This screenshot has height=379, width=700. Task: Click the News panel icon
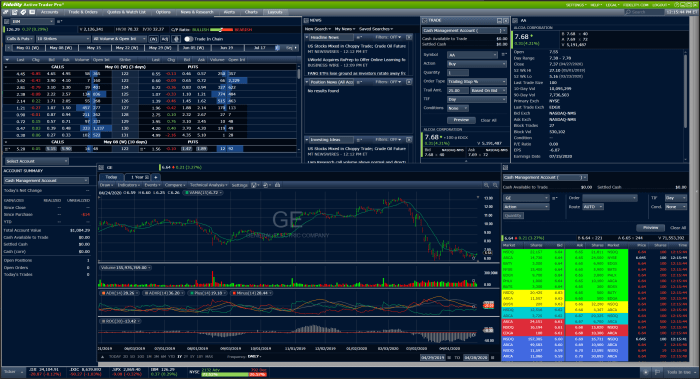(x=306, y=21)
